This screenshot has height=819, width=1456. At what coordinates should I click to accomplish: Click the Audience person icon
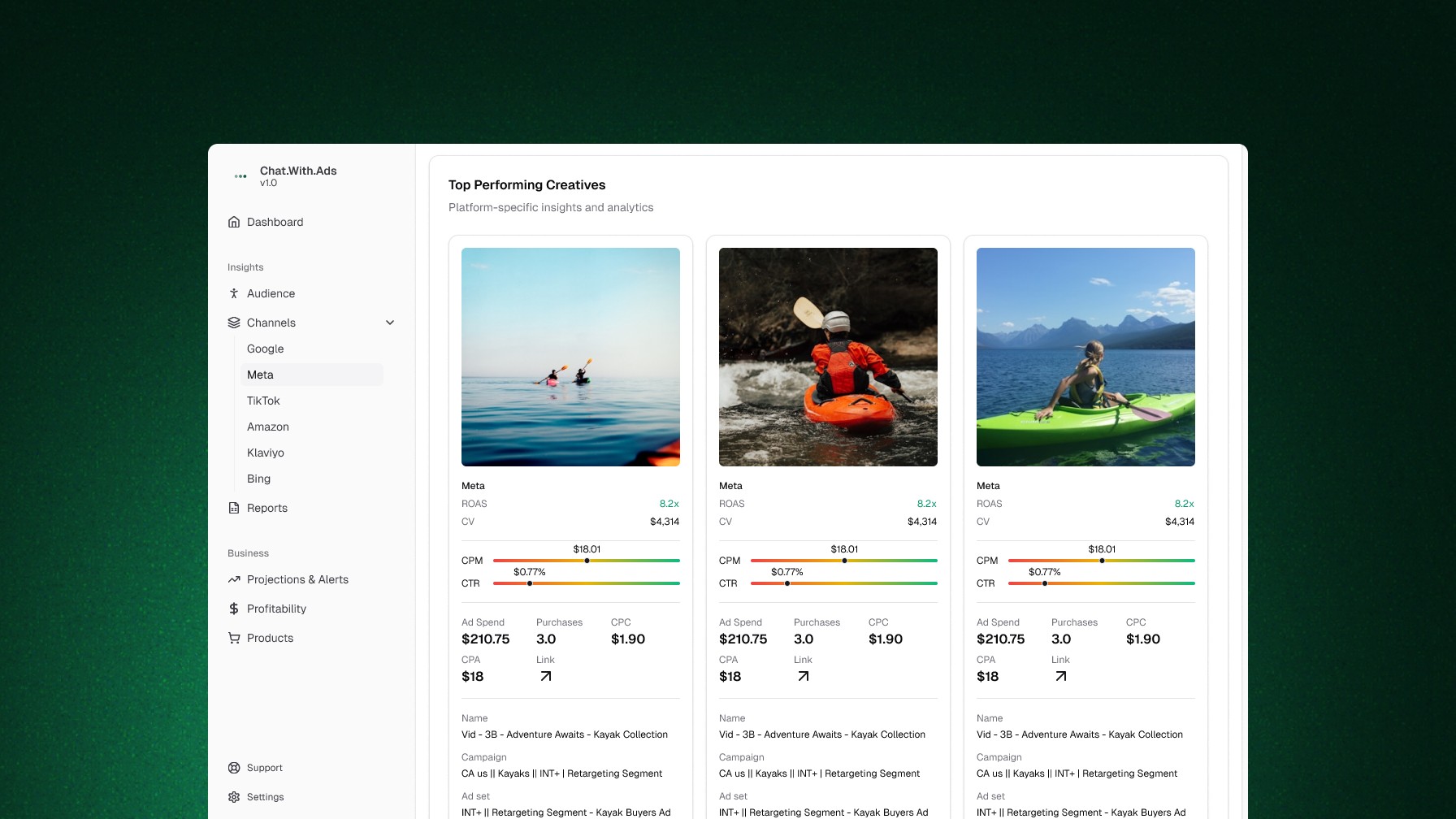click(x=234, y=293)
